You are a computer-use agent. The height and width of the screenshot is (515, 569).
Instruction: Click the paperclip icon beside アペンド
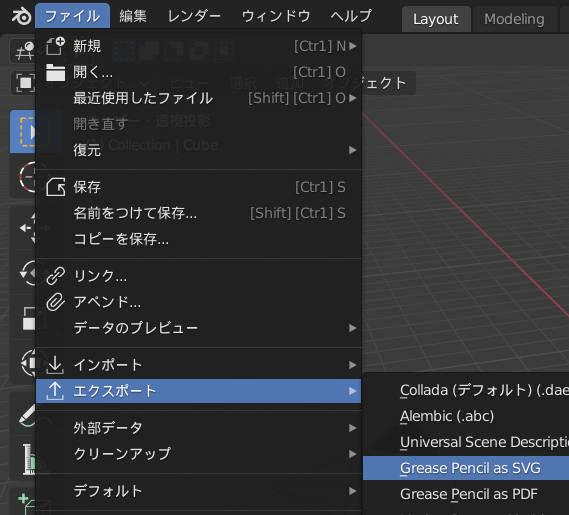click(56, 302)
